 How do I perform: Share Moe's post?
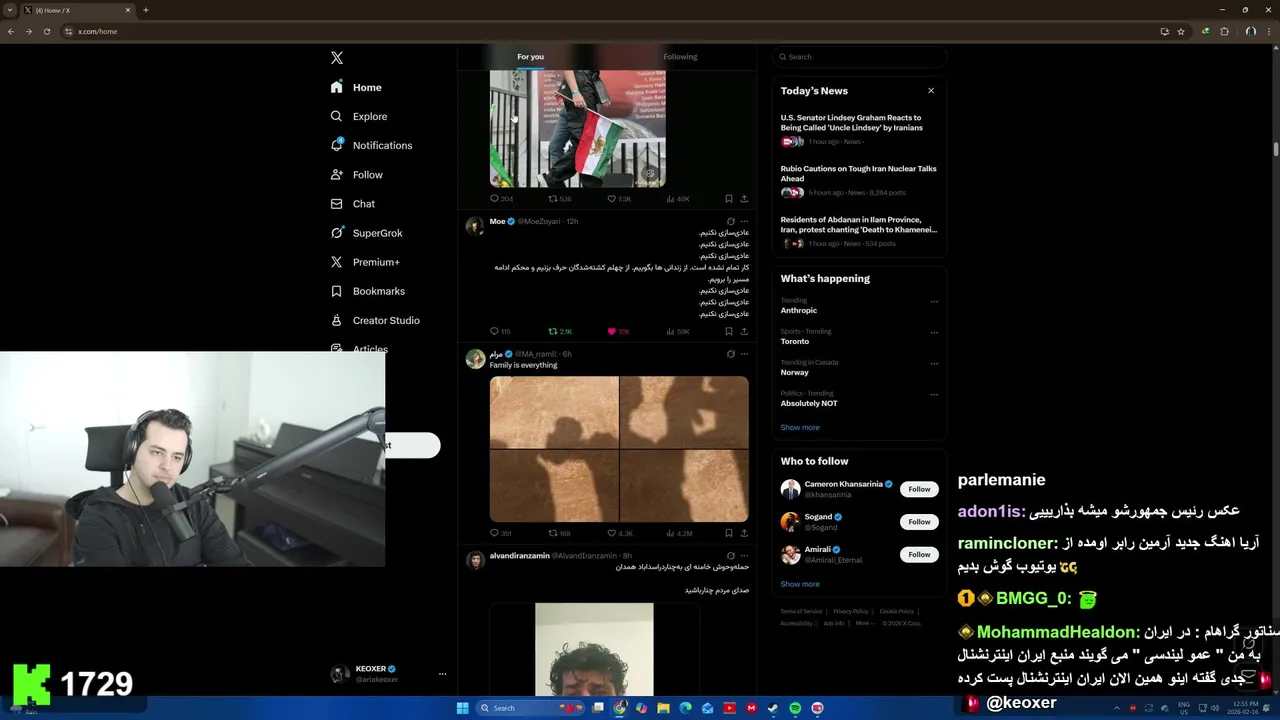744,331
